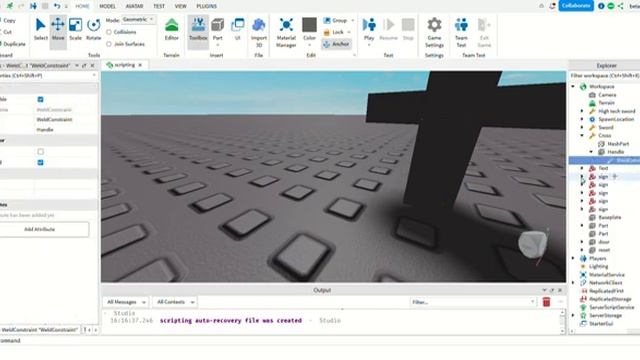The width and height of the screenshot is (640, 360).
Task: Open the Terrain Editor
Action: pyautogui.click(x=172, y=29)
